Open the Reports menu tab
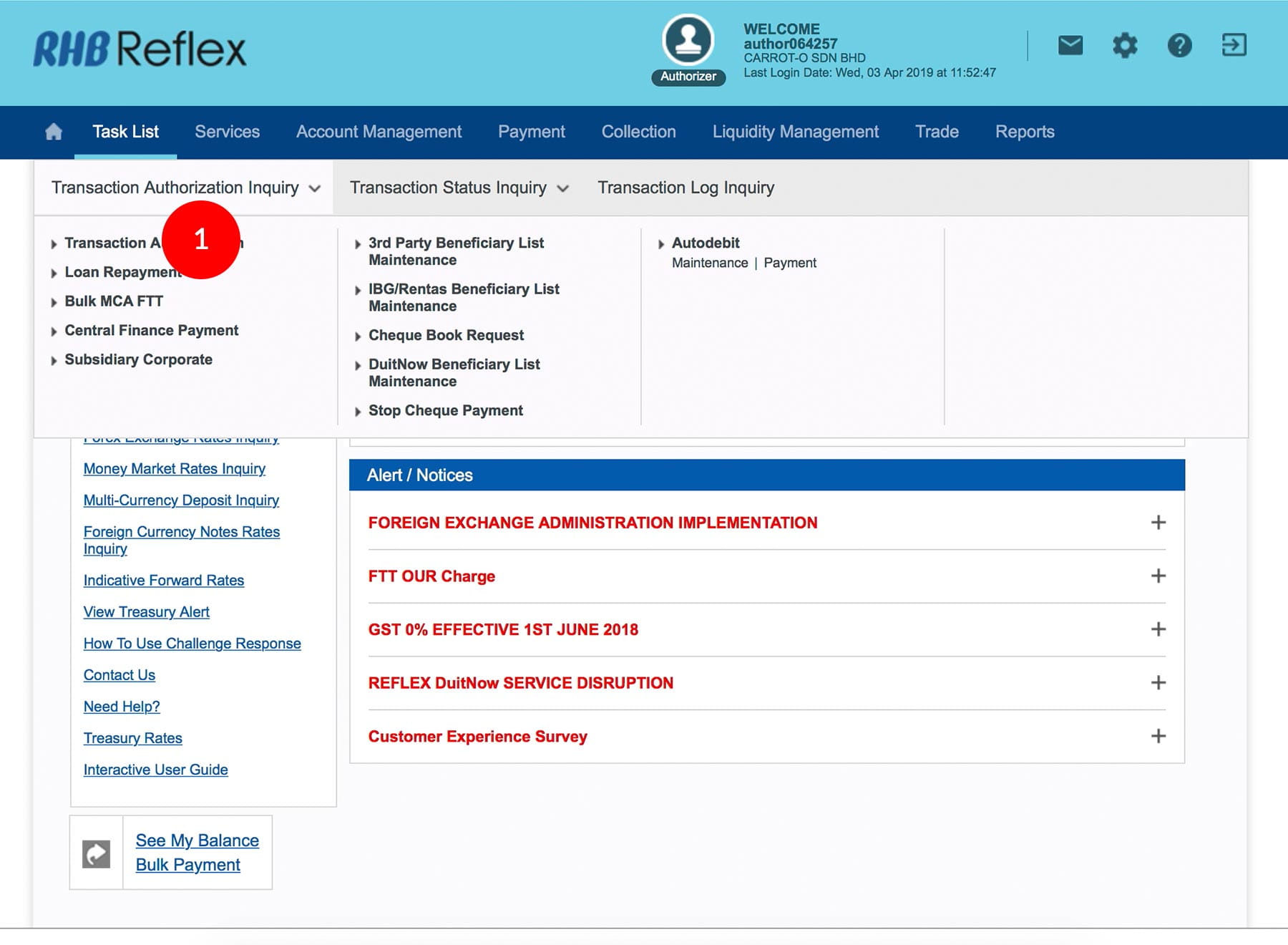This screenshot has width=1288, height=945. [x=1024, y=132]
